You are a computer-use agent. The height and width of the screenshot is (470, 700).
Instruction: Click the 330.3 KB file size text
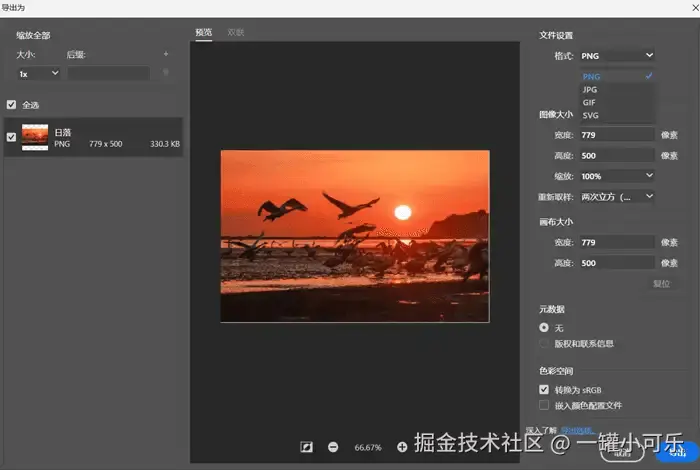click(165, 144)
